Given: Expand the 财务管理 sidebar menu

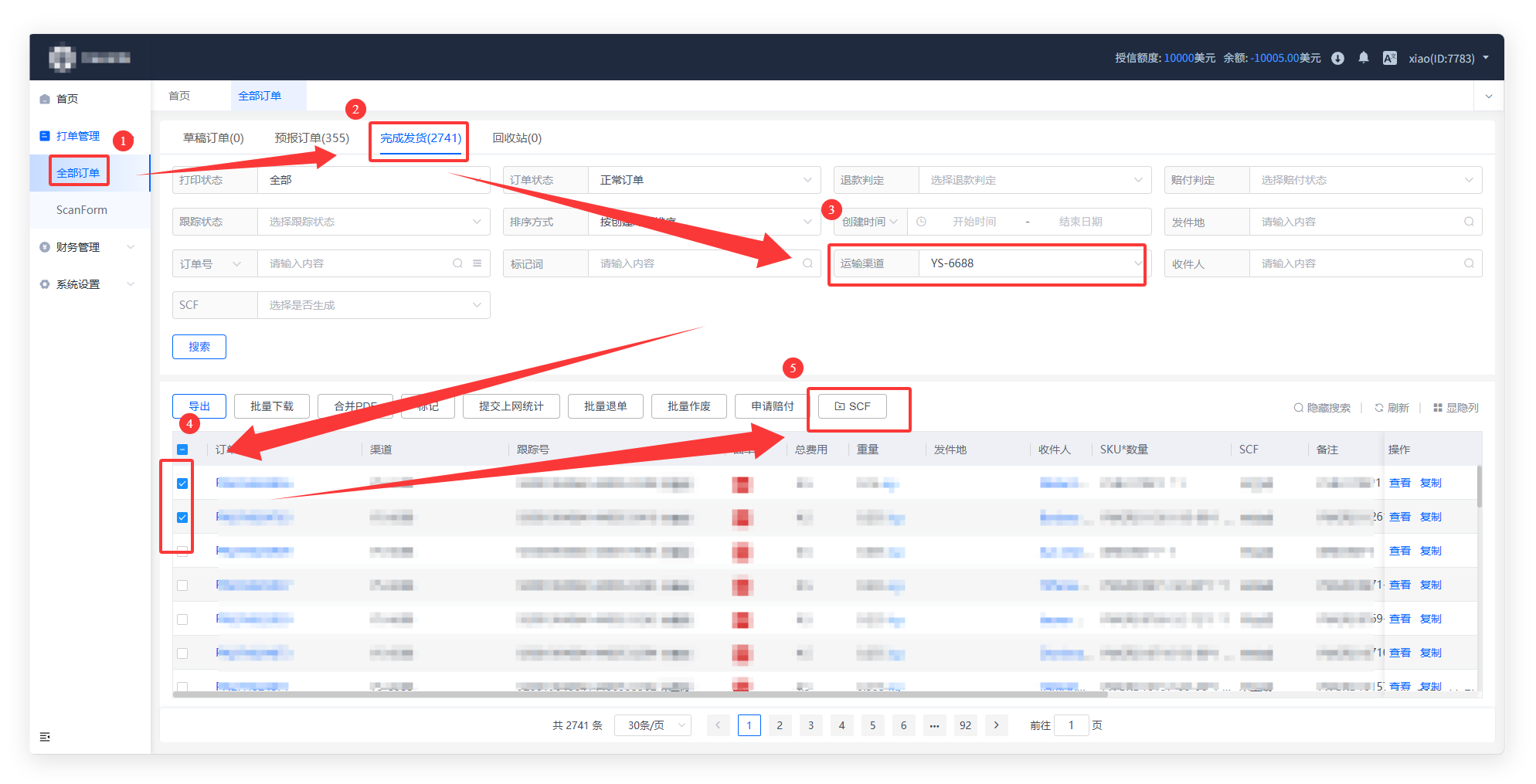Looking at the screenshot, I should (x=87, y=247).
